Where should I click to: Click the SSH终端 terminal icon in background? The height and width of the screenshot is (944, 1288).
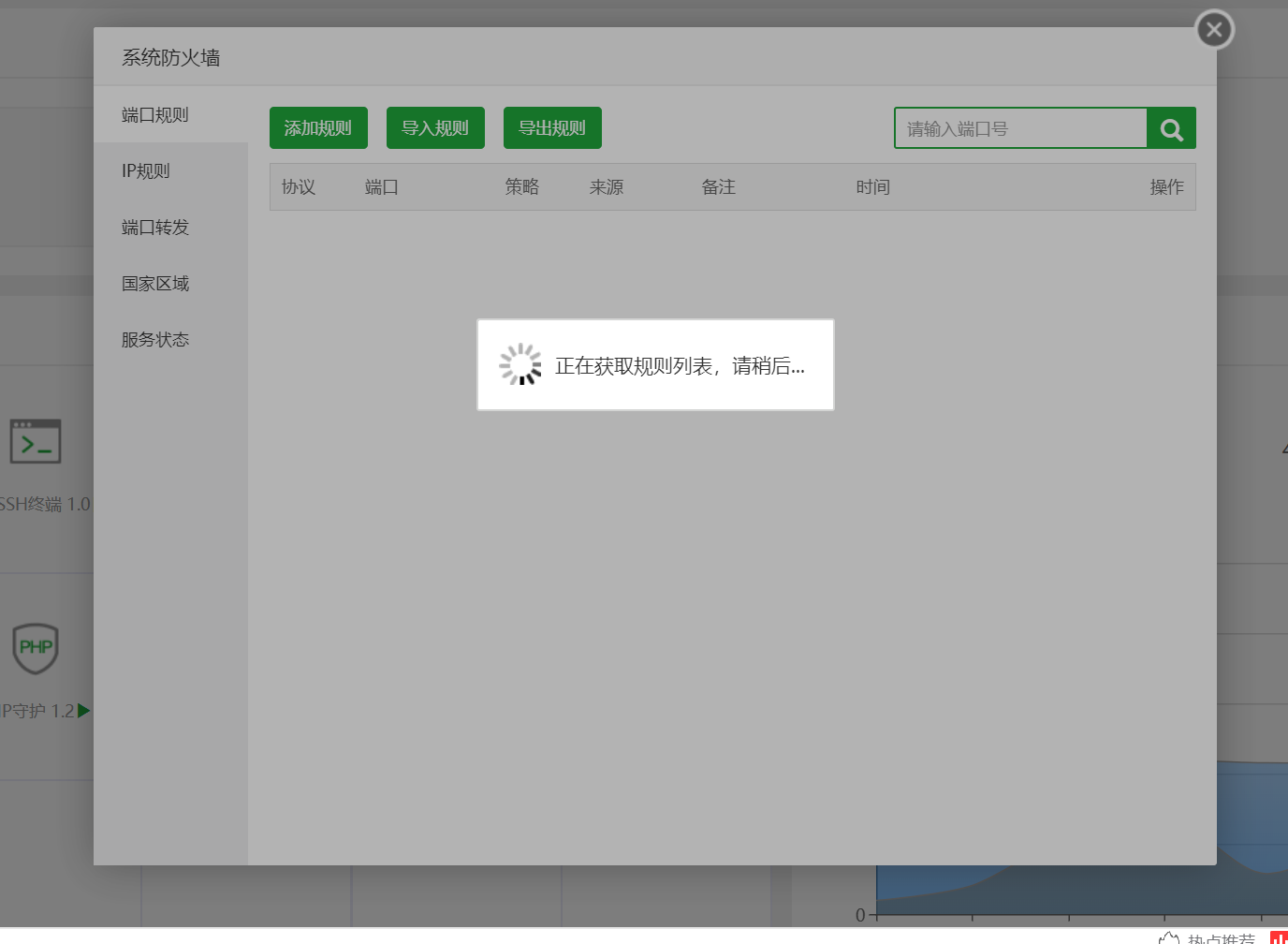[x=36, y=441]
